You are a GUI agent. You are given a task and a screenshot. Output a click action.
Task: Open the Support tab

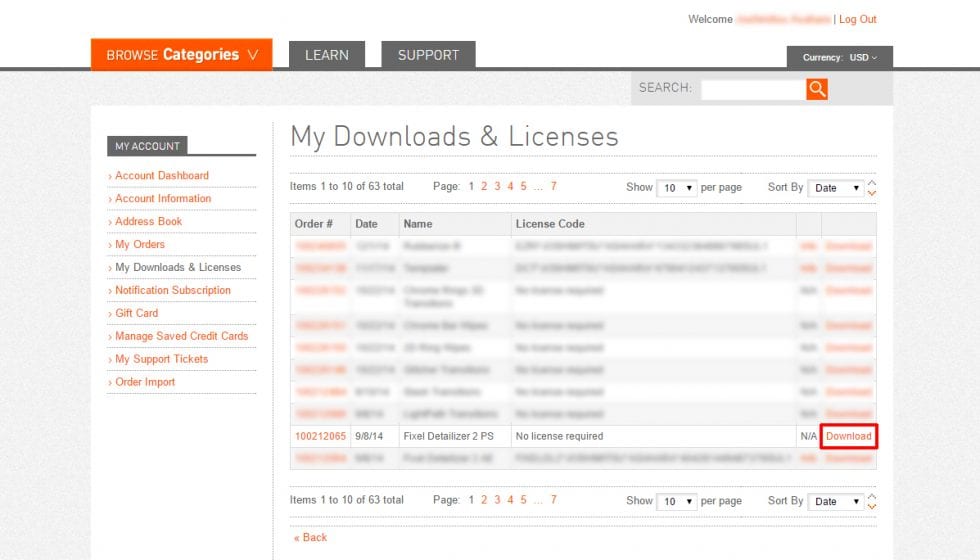point(428,56)
